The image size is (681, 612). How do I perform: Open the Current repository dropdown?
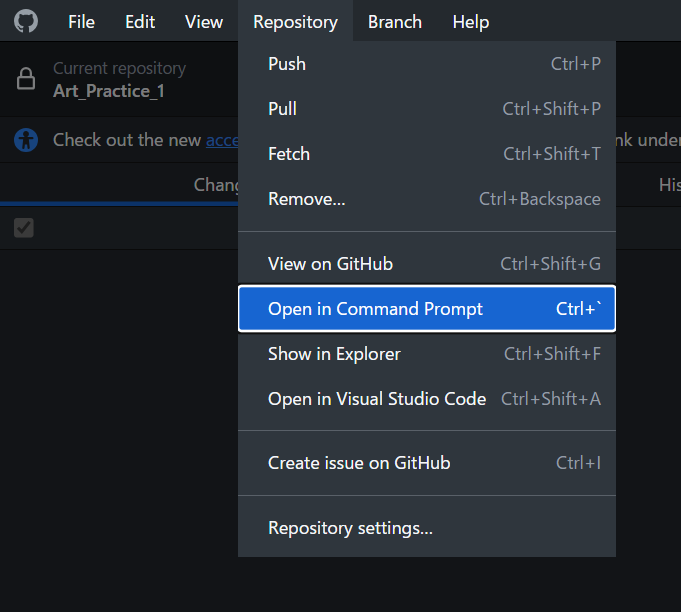[x=119, y=80]
